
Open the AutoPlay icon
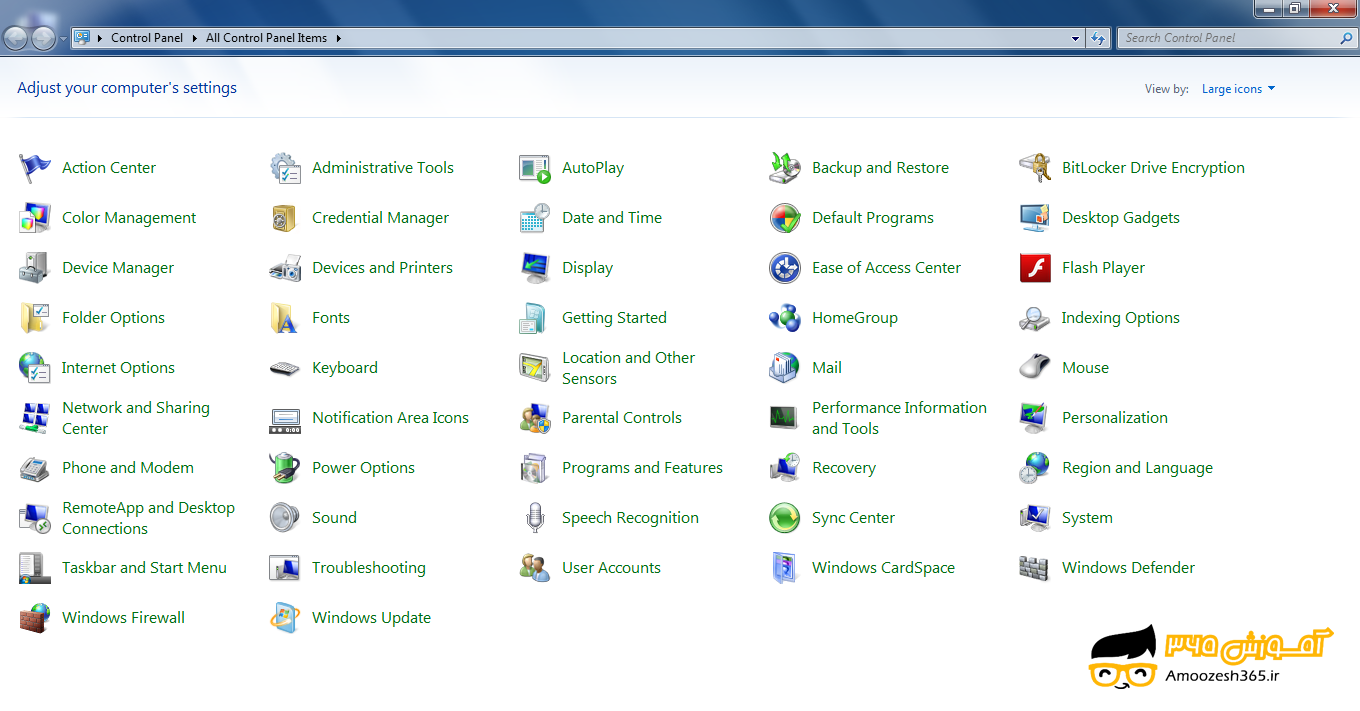click(x=535, y=168)
